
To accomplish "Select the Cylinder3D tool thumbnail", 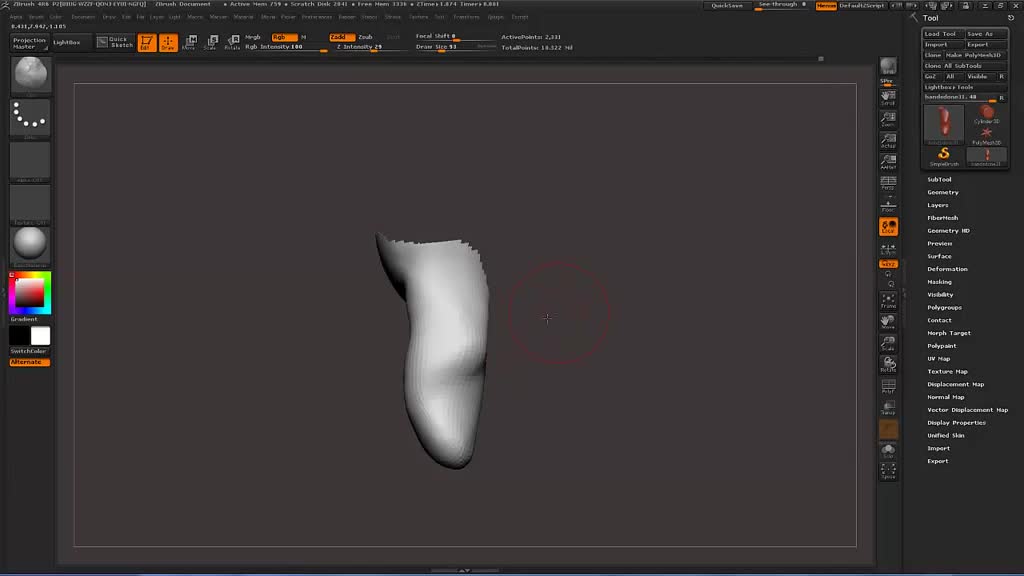I will point(987,115).
